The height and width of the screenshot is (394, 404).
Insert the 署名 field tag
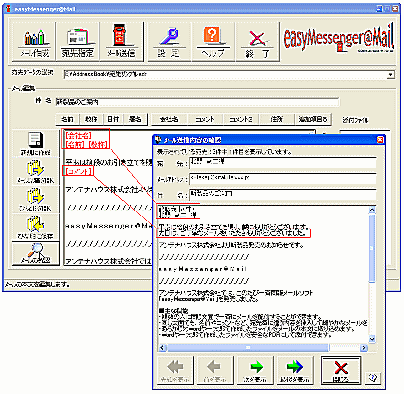tap(135, 119)
